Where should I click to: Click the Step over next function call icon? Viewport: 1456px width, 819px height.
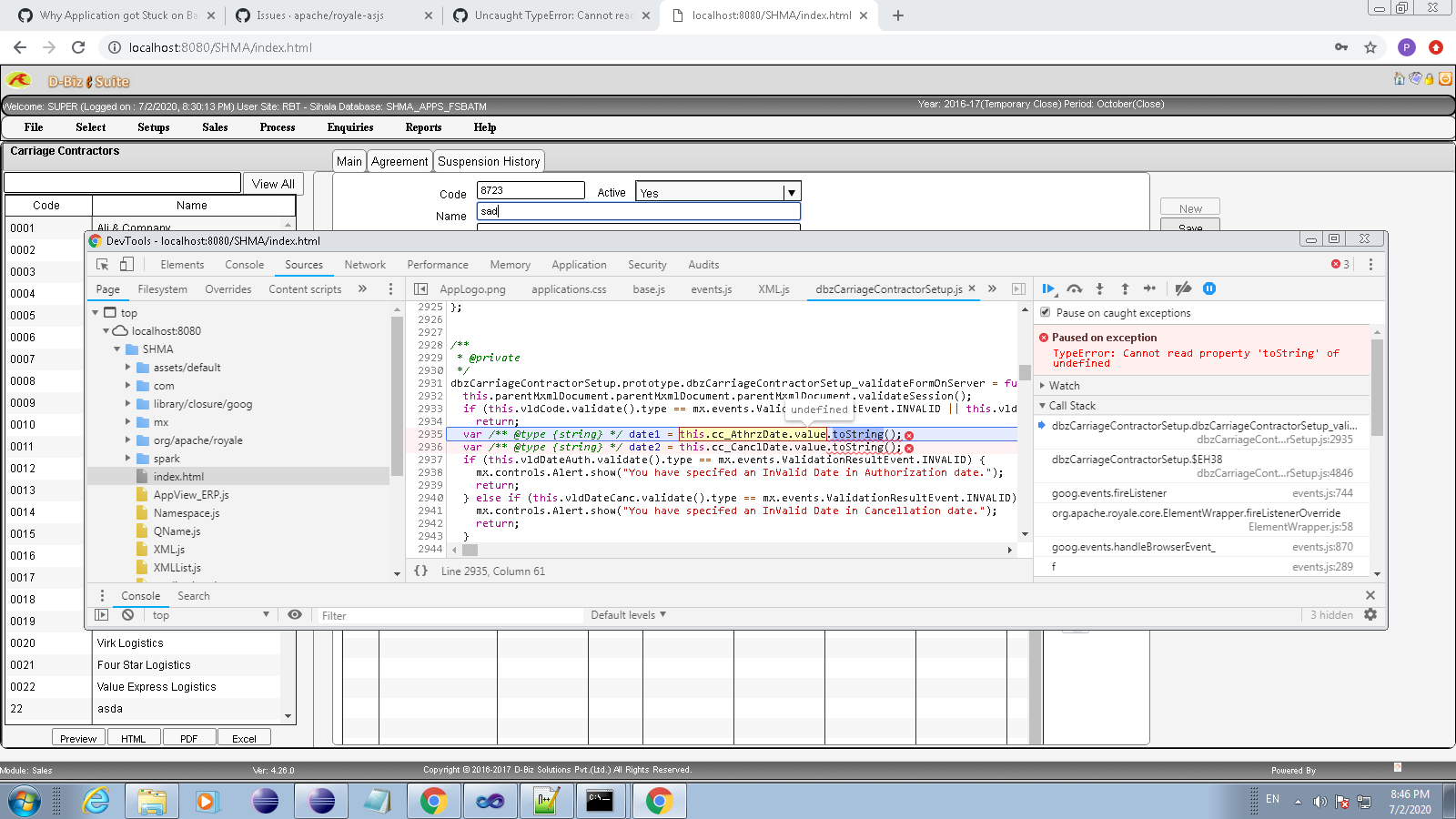(1075, 288)
